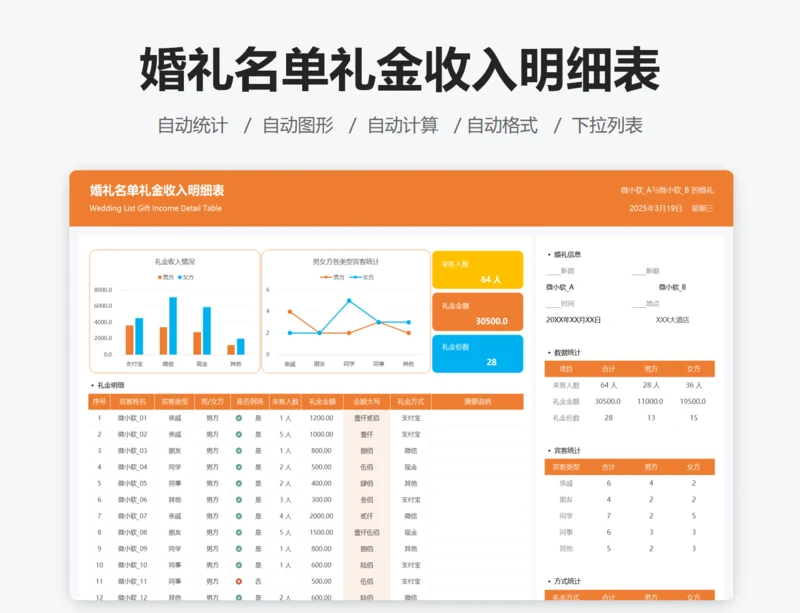Click the guest name cell 微小软_01
Image resolution: width=800 pixels, height=613 pixels.
click(133, 418)
